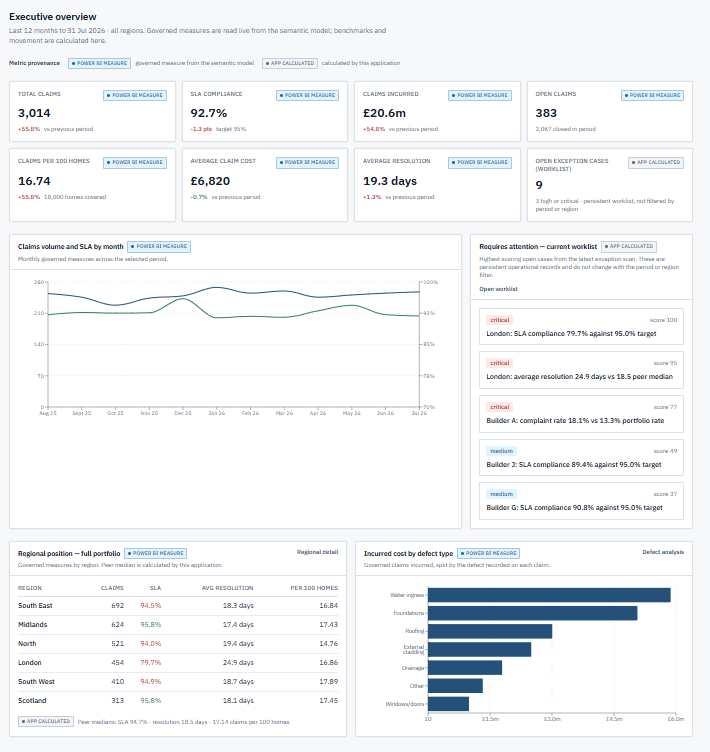The width and height of the screenshot is (710, 752).
Task: Click Power BI Measure badge on Claims Incurred card
Action: [x=480, y=95]
